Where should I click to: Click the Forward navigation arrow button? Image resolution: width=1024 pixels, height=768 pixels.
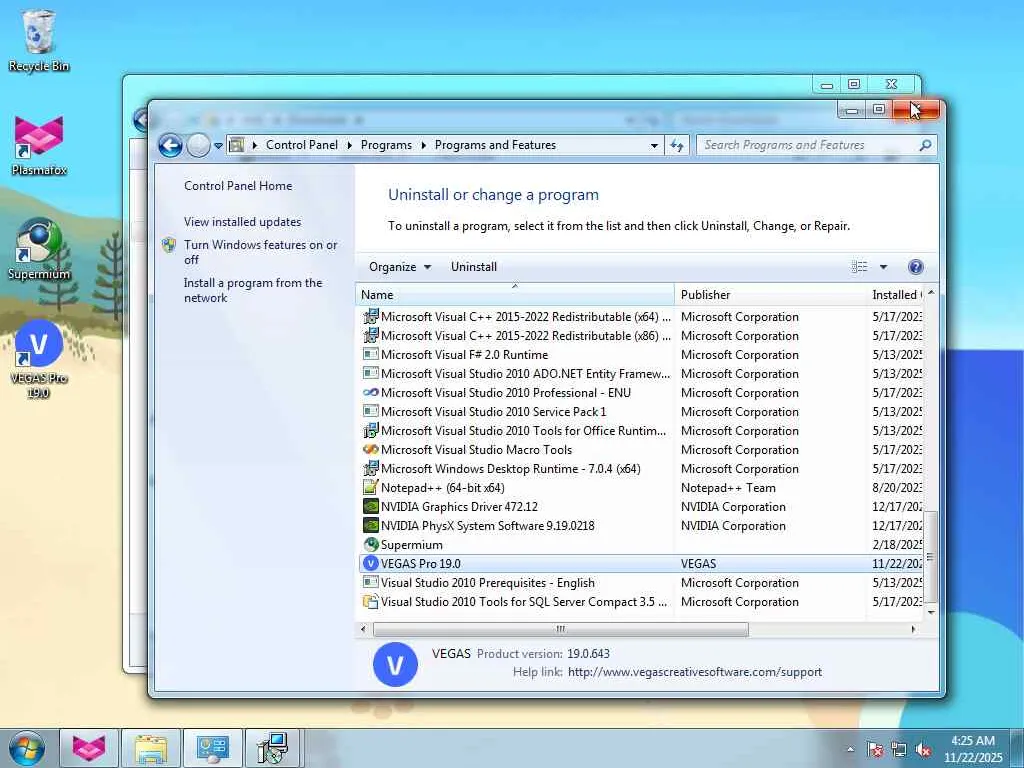[x=198, y=145]
